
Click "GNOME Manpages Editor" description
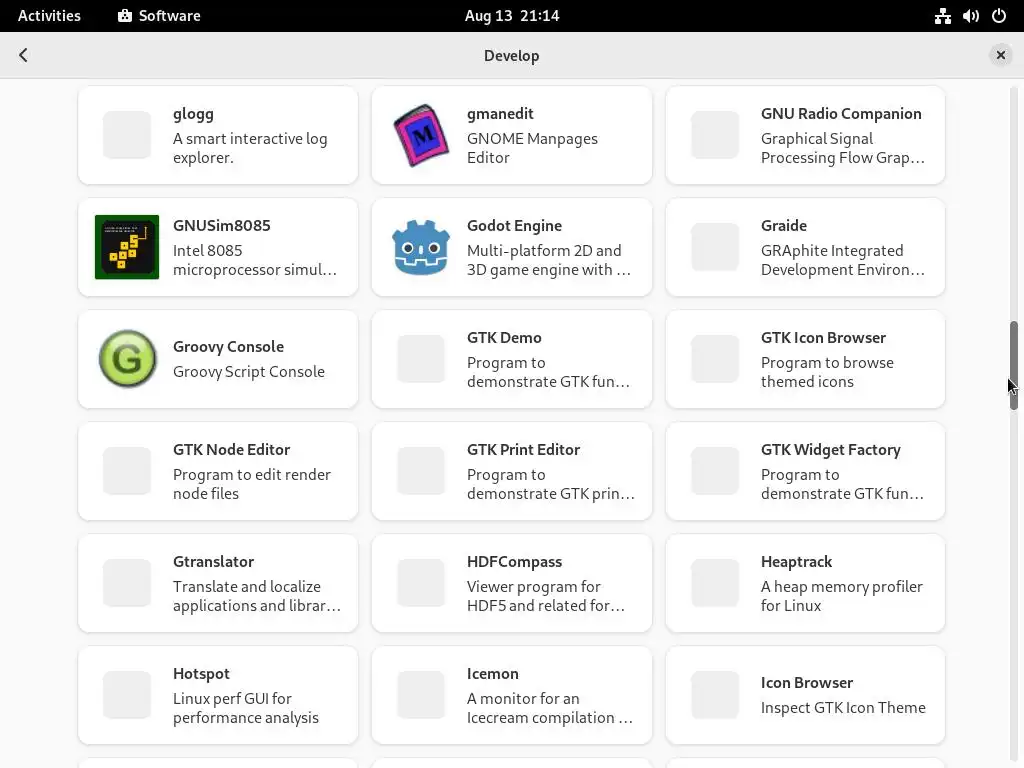(x=532, y=148)
